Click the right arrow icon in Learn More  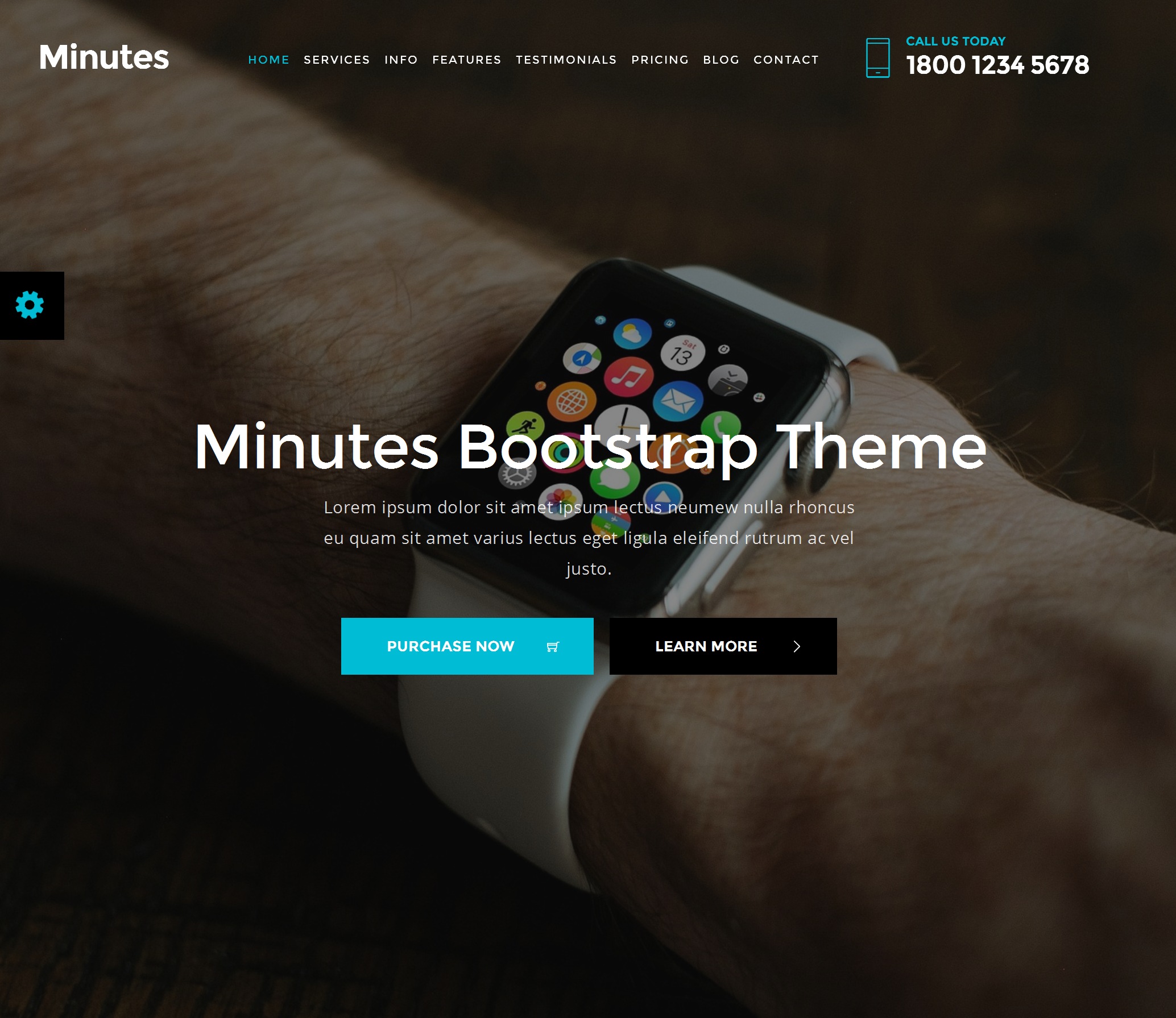point(798,646)
